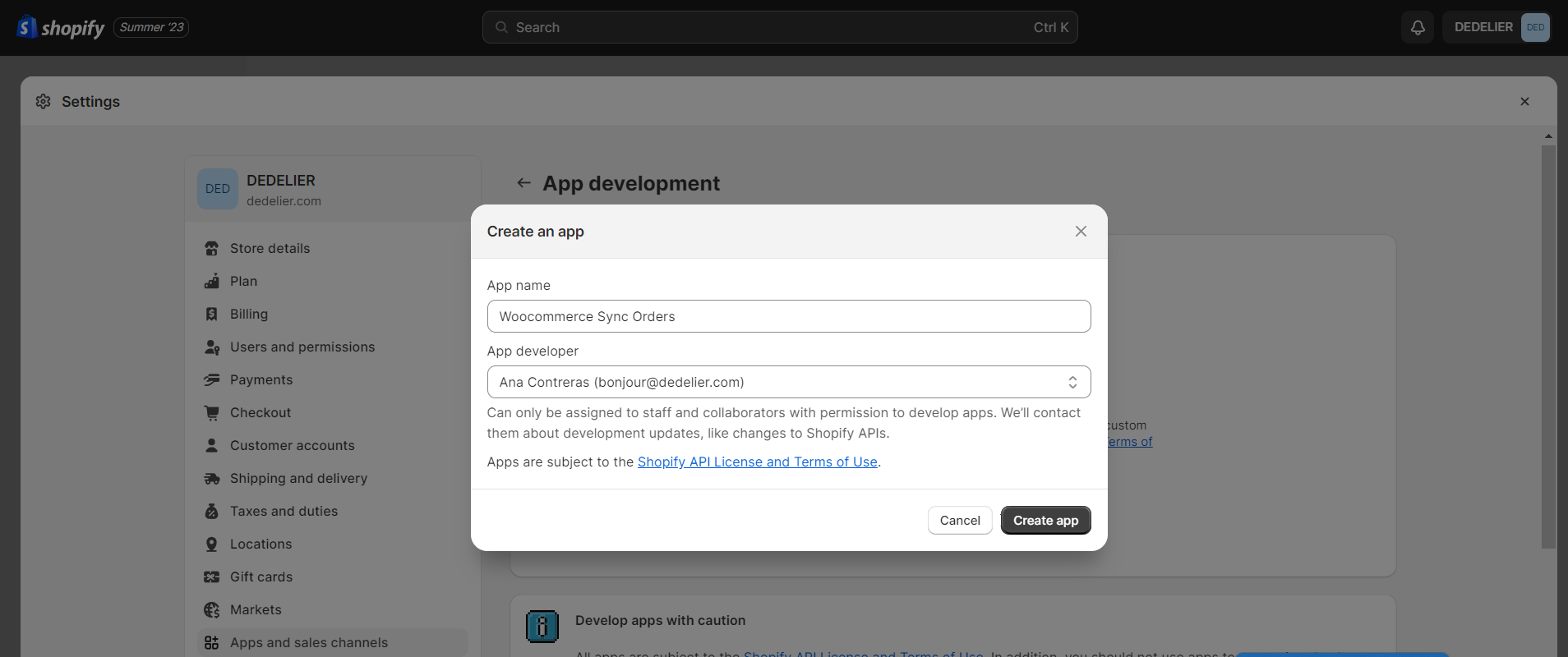Click the Users and permissions icon
1568x657 pixels.
point(211,347)
